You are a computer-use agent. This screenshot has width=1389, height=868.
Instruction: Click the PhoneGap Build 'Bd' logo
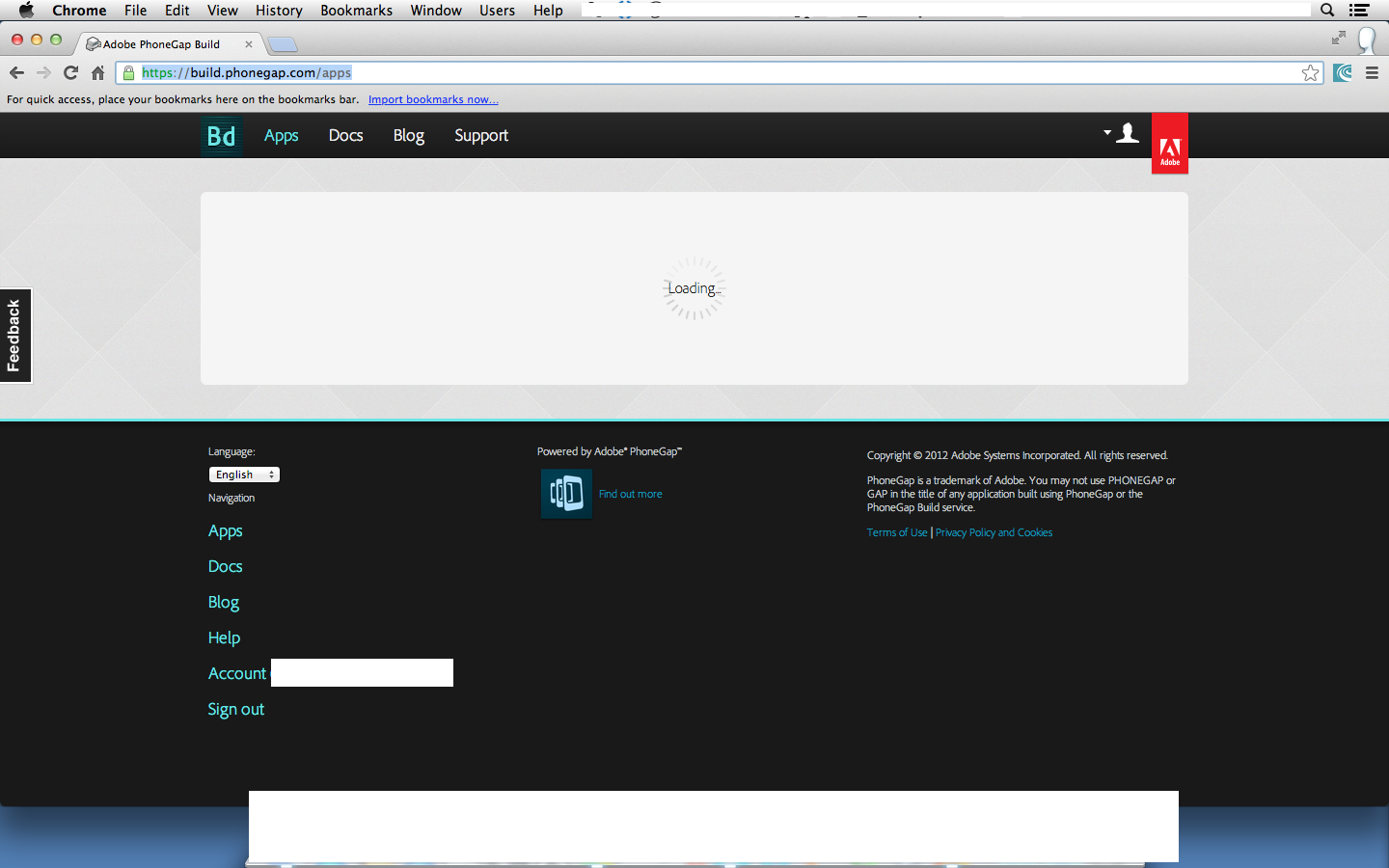pyautogui.click(x=221, y=136)
